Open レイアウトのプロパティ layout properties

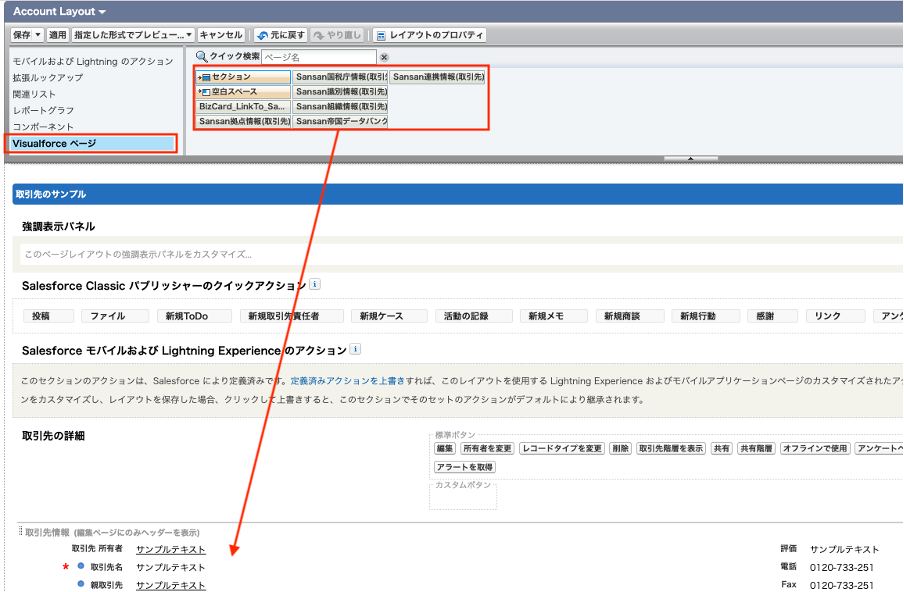tap(430, 35)
